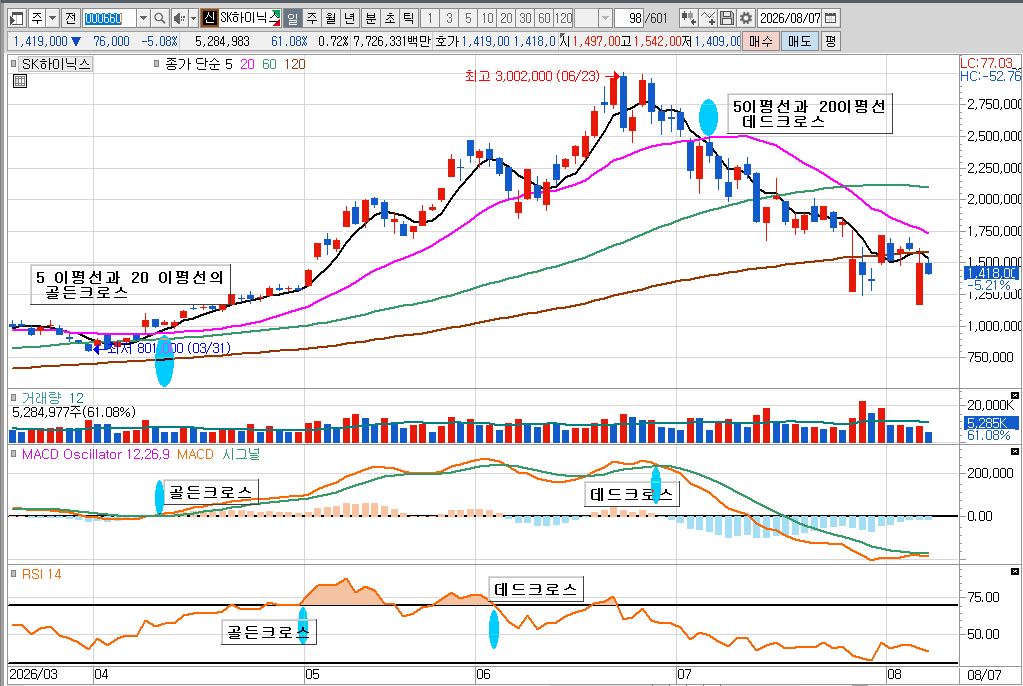Click the SK하이닉스 chart legend label

click(56, 64)
